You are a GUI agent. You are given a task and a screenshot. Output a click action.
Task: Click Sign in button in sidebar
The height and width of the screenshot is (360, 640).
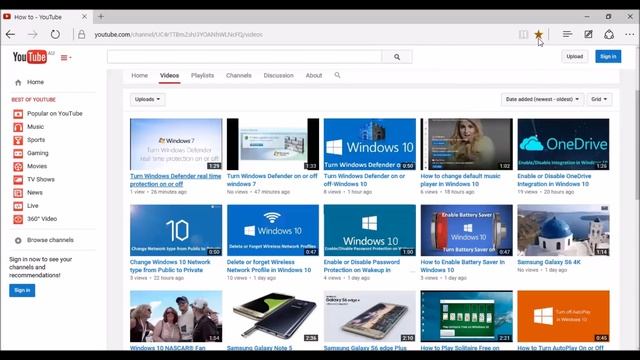22,290
